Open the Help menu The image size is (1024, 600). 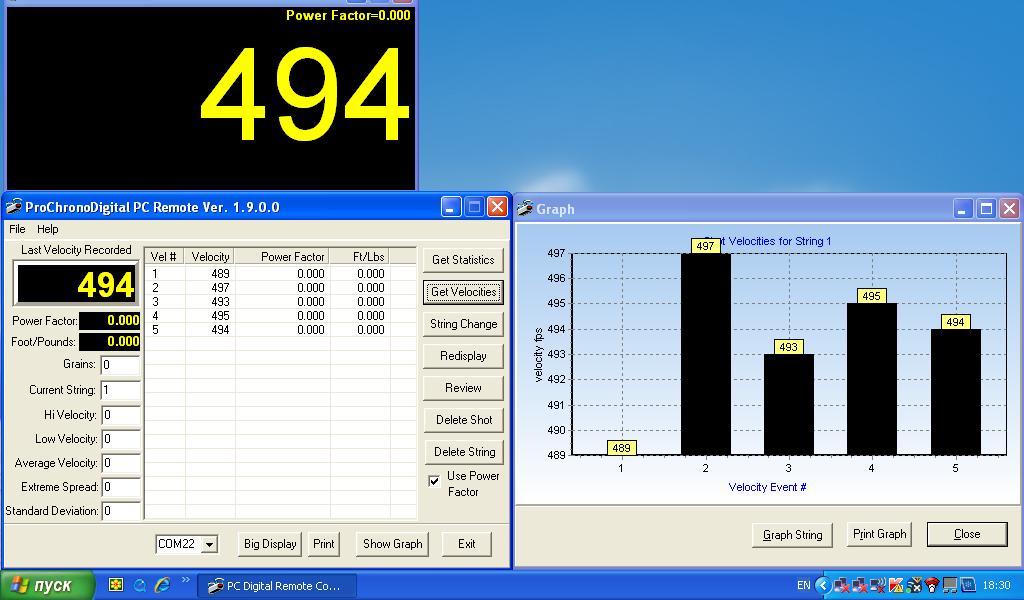coord(47,229)
